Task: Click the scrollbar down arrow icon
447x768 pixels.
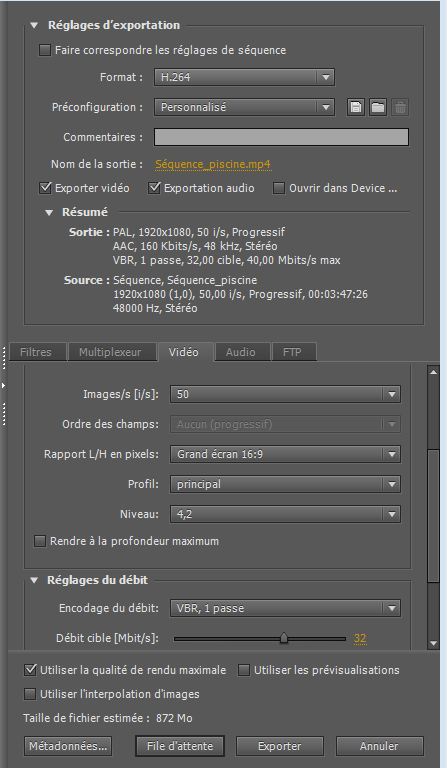Action: tap(433, 643)
